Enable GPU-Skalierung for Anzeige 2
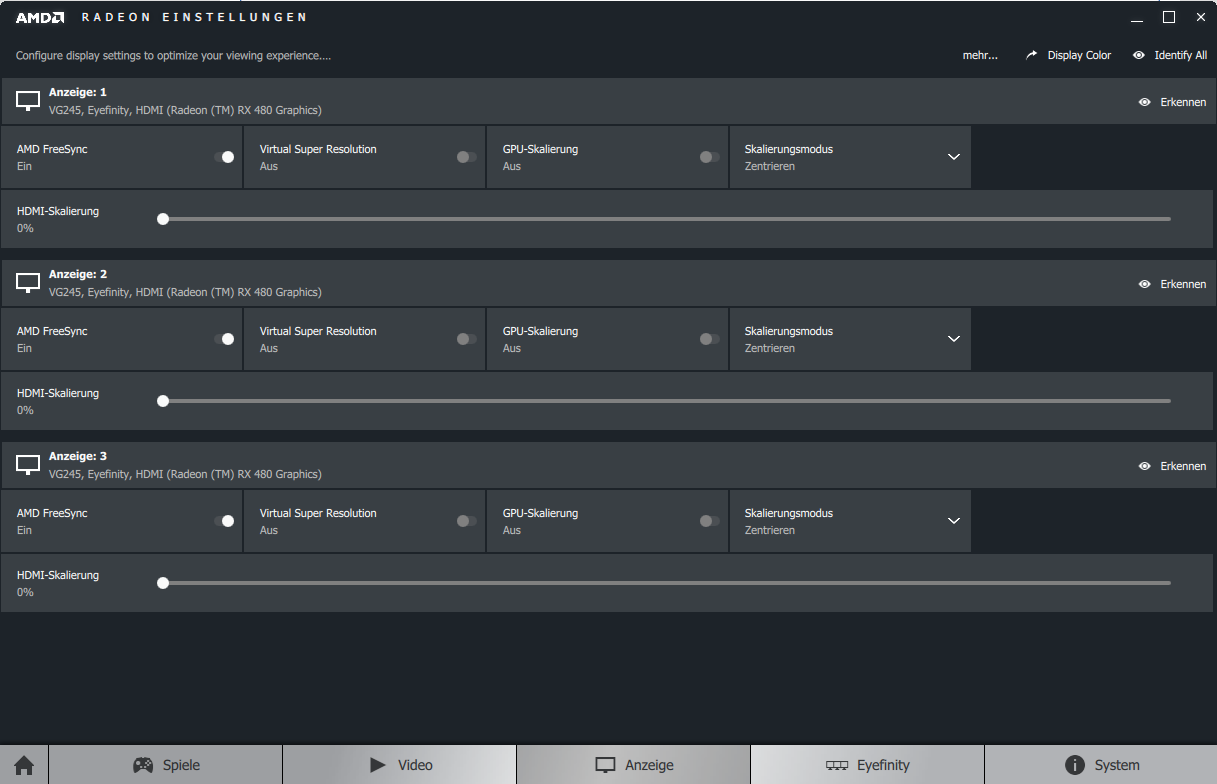1217x784 pixels. coord(710,339)
